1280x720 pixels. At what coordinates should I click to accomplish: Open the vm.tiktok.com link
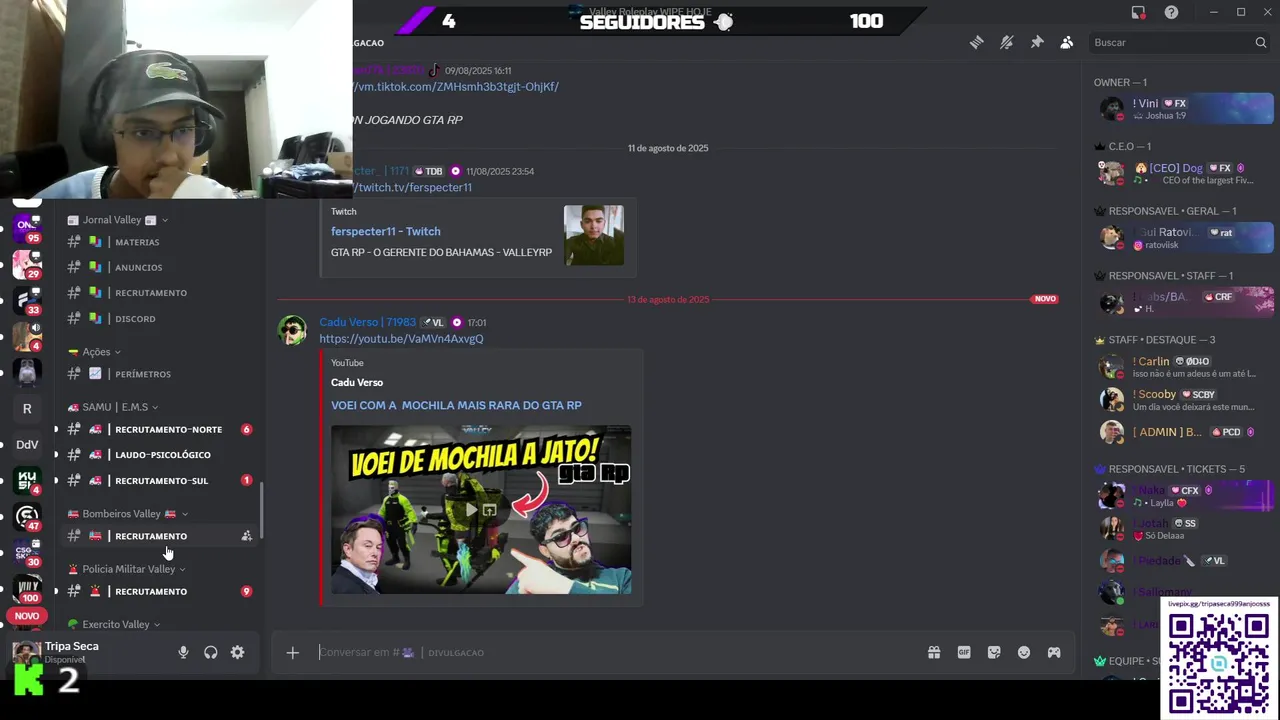click(x=455, y=87)
